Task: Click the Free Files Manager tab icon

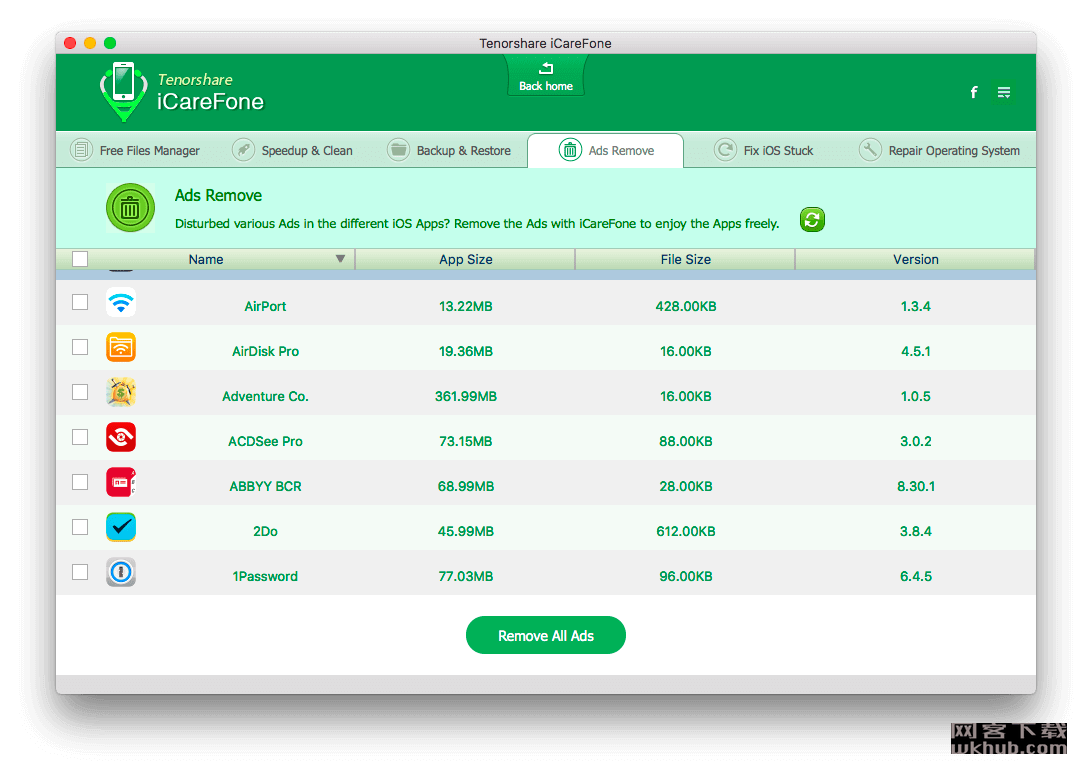Action: click(81, 150)
